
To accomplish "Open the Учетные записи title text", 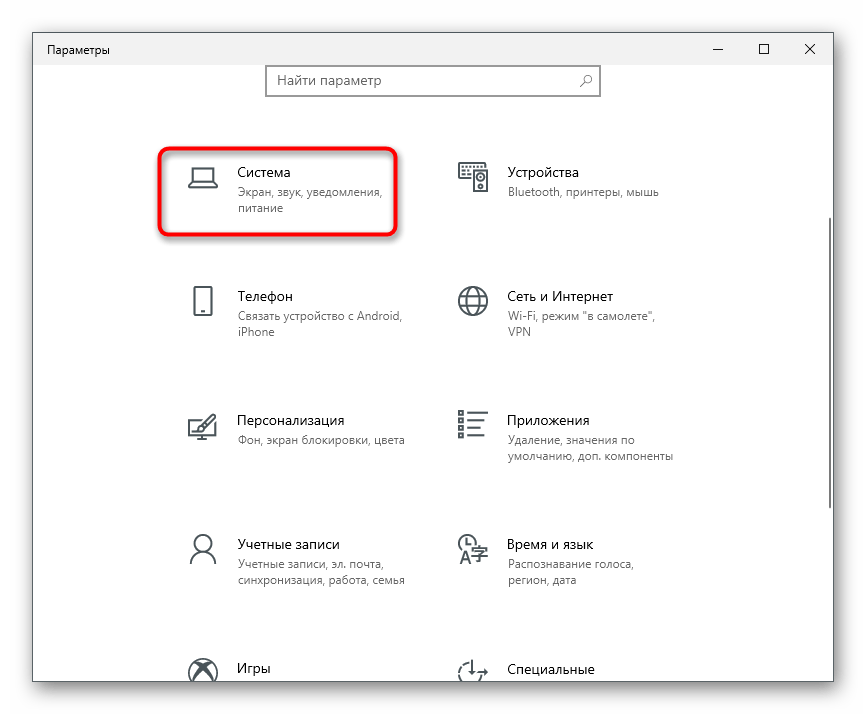I will tap(289, 545).
